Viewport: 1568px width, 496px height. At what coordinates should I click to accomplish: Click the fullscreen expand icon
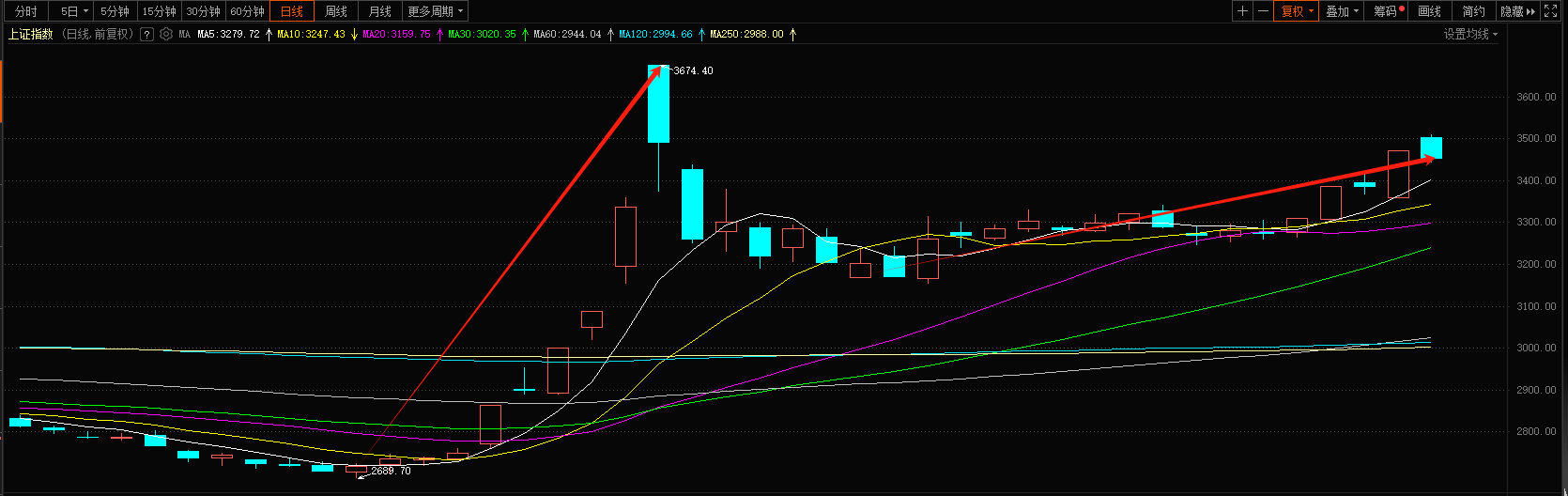(1550, 11)
